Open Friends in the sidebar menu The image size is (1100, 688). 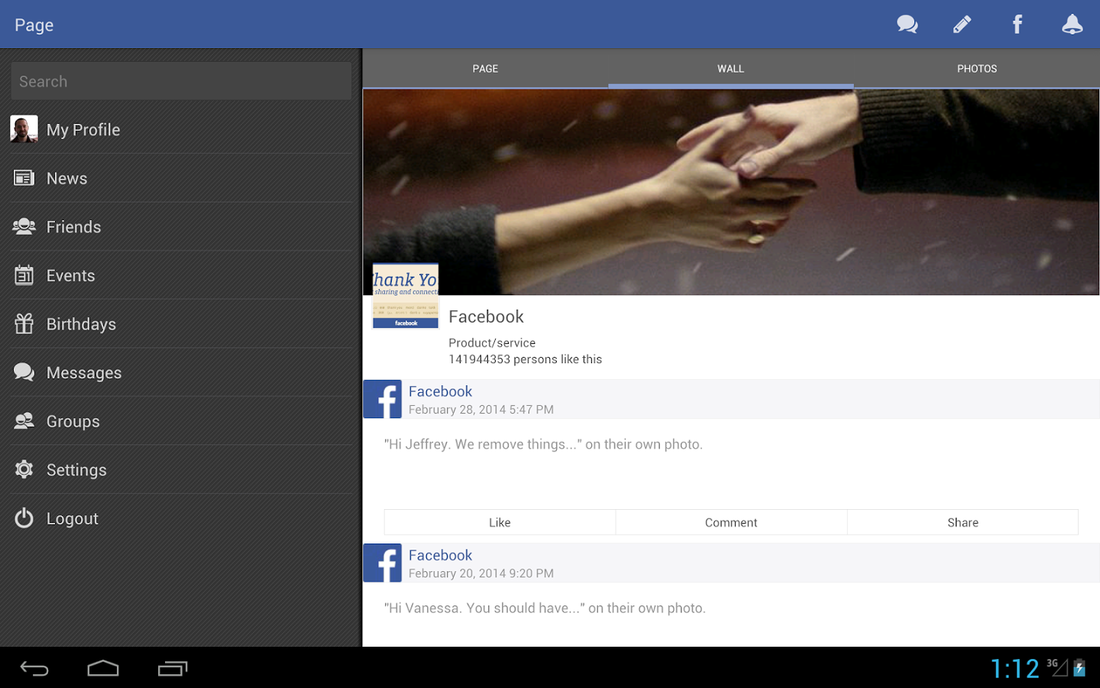181,227
